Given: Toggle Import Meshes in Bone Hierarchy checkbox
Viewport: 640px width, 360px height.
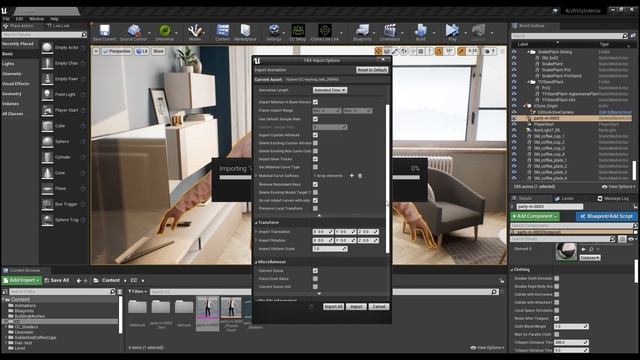Looking at the screenshot, I should [x=315, y=102].
